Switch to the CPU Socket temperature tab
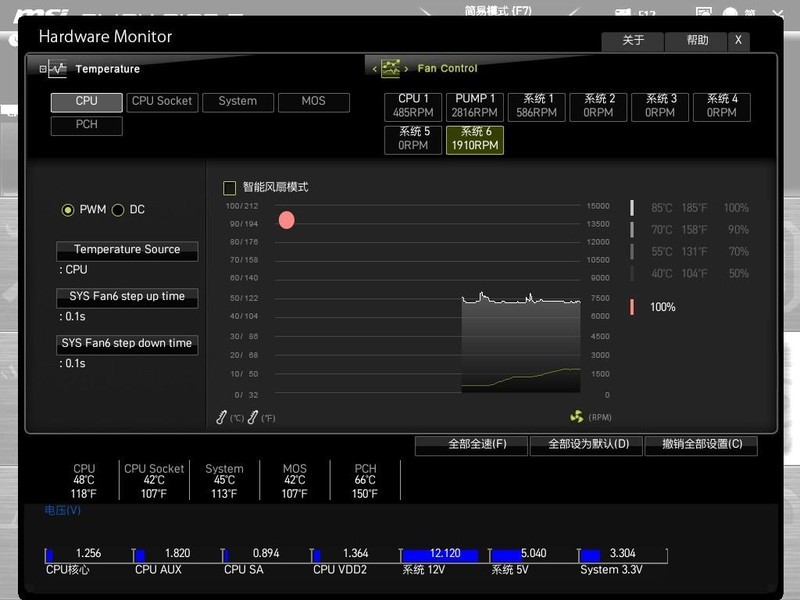This screenshot has width=800, height=600. click(161, 102)
